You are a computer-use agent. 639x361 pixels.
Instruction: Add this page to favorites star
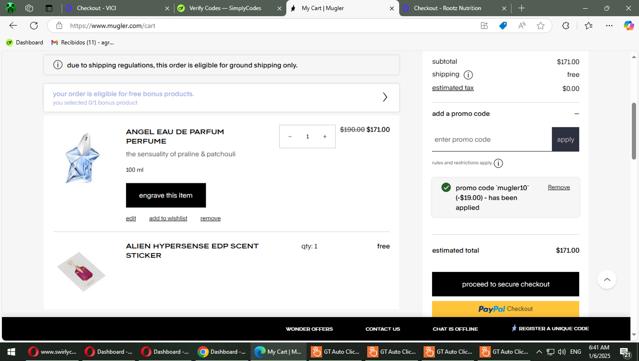tap(540, 26)
